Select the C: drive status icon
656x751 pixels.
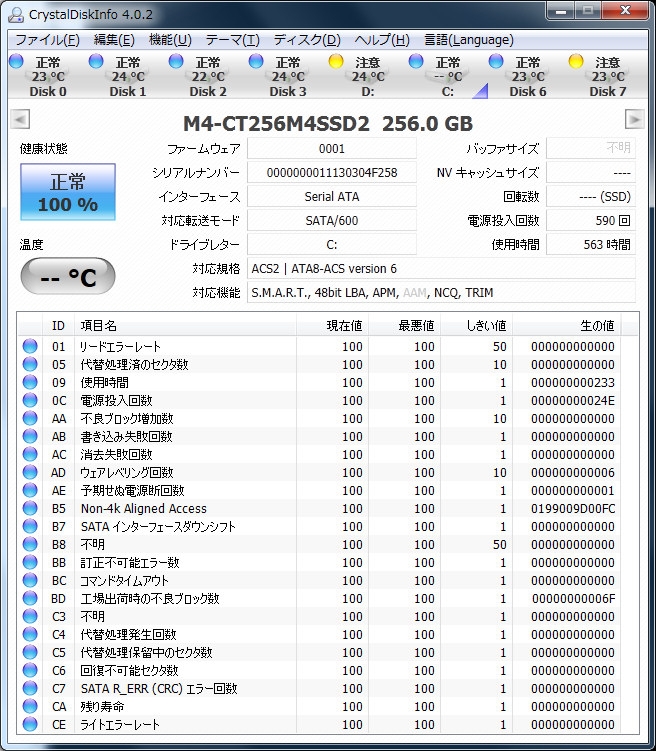point(416,61)
